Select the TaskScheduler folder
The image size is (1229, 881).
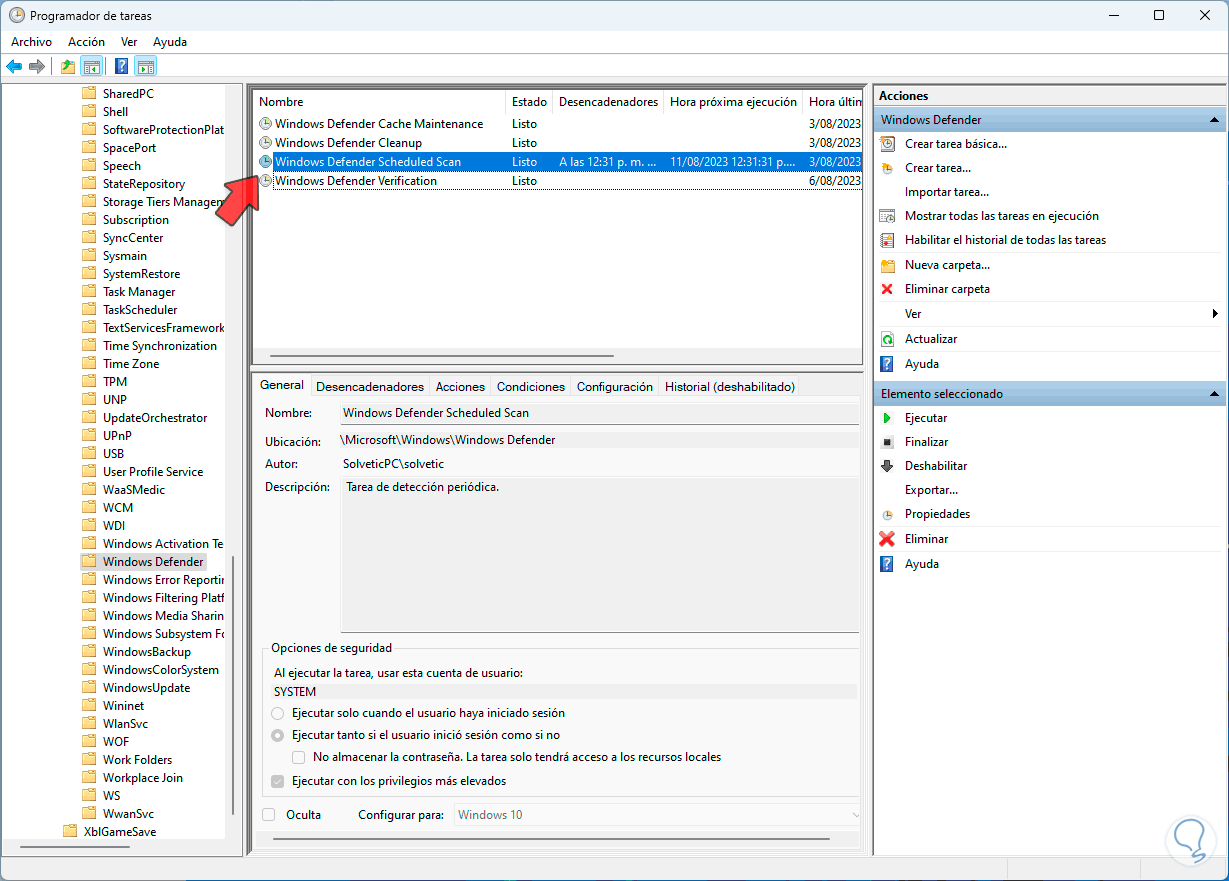point(140,310)
